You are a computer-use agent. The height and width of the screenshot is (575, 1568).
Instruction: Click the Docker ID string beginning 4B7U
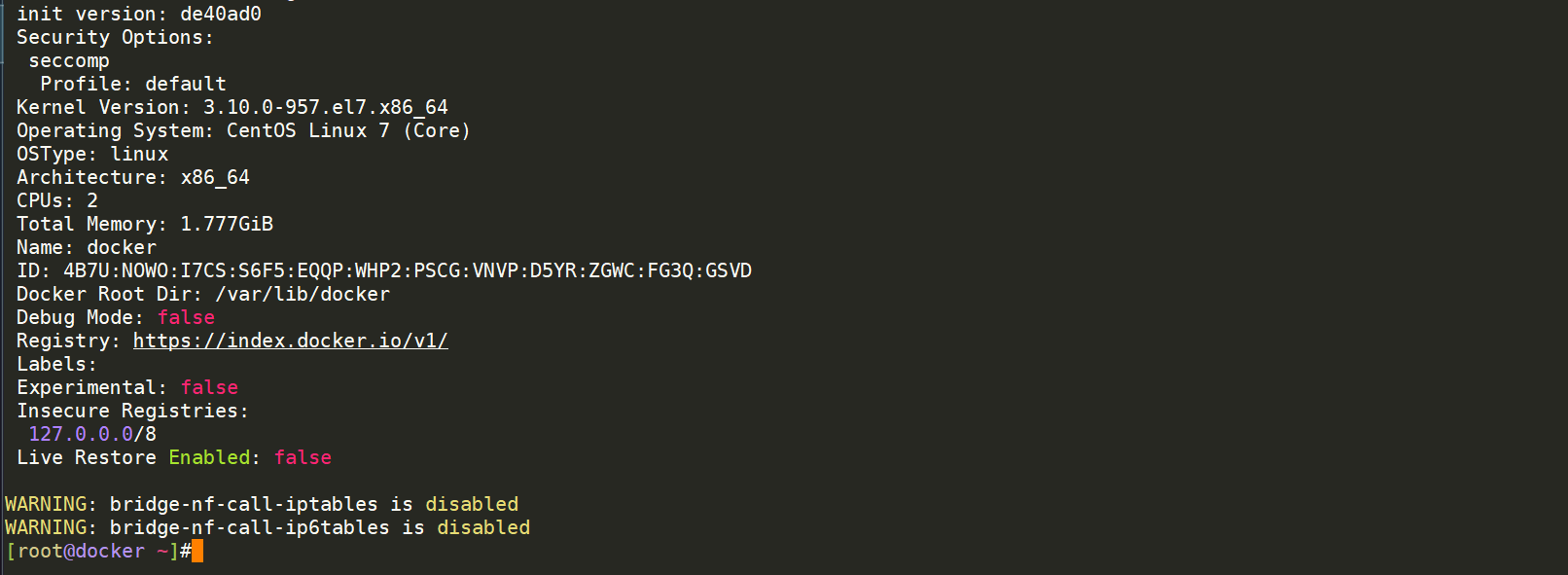tap(408, 270)
